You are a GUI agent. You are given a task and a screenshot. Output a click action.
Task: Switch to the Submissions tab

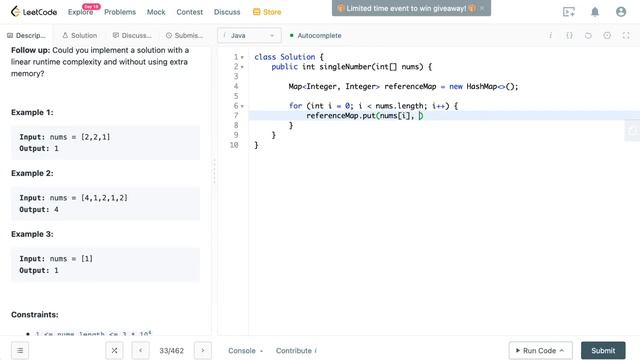pos(184,36)
